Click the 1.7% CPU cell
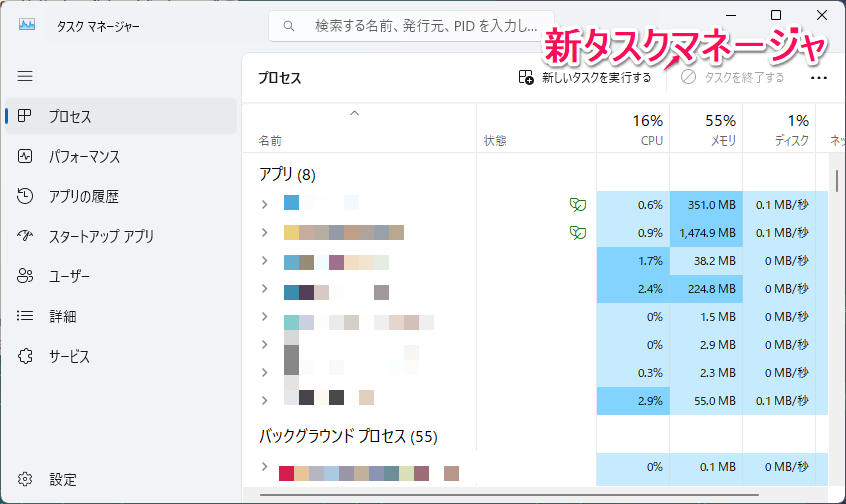The height and width of the screenshot is (504, 846). (633, 261)
